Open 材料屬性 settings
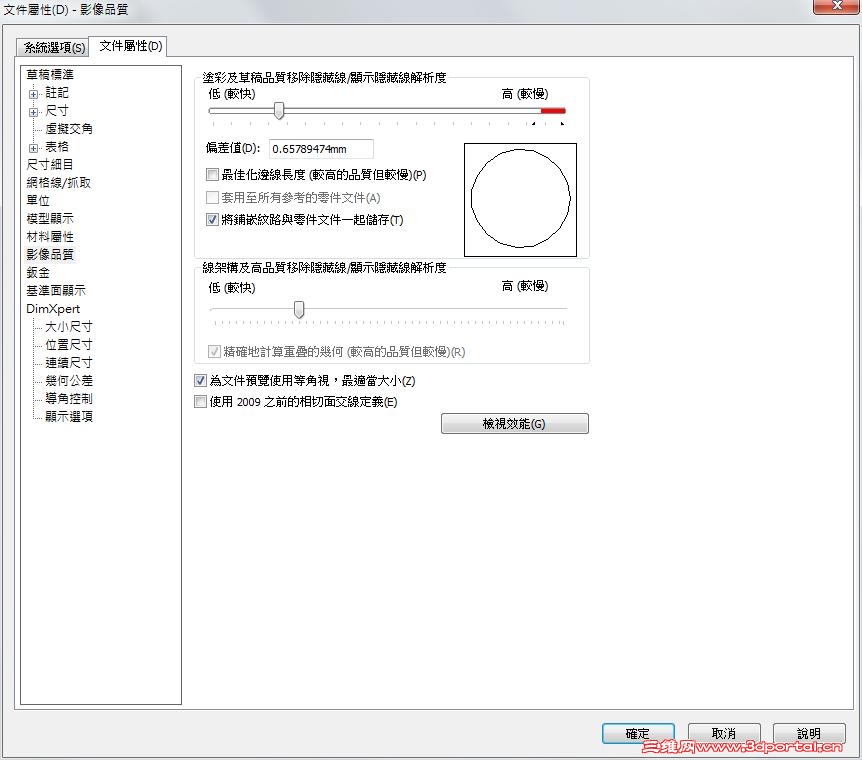This screenshot has height=760, width=862. point(49,236)
